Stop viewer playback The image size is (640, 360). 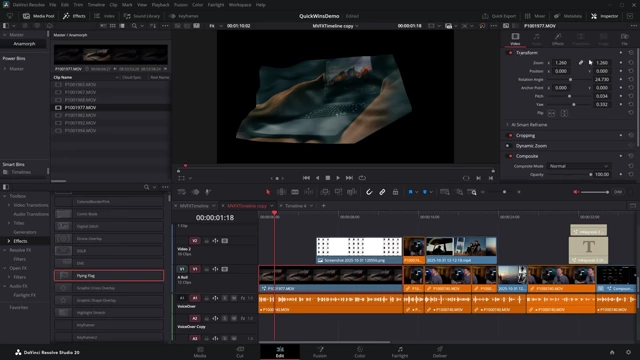point(327,178)
